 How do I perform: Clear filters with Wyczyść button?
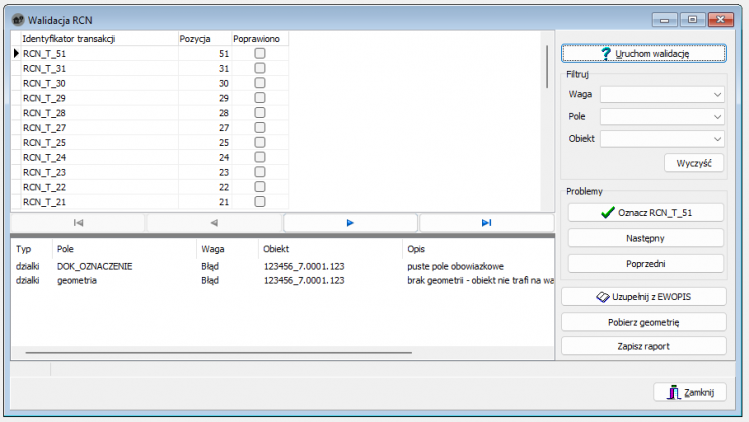click(694, 163)
